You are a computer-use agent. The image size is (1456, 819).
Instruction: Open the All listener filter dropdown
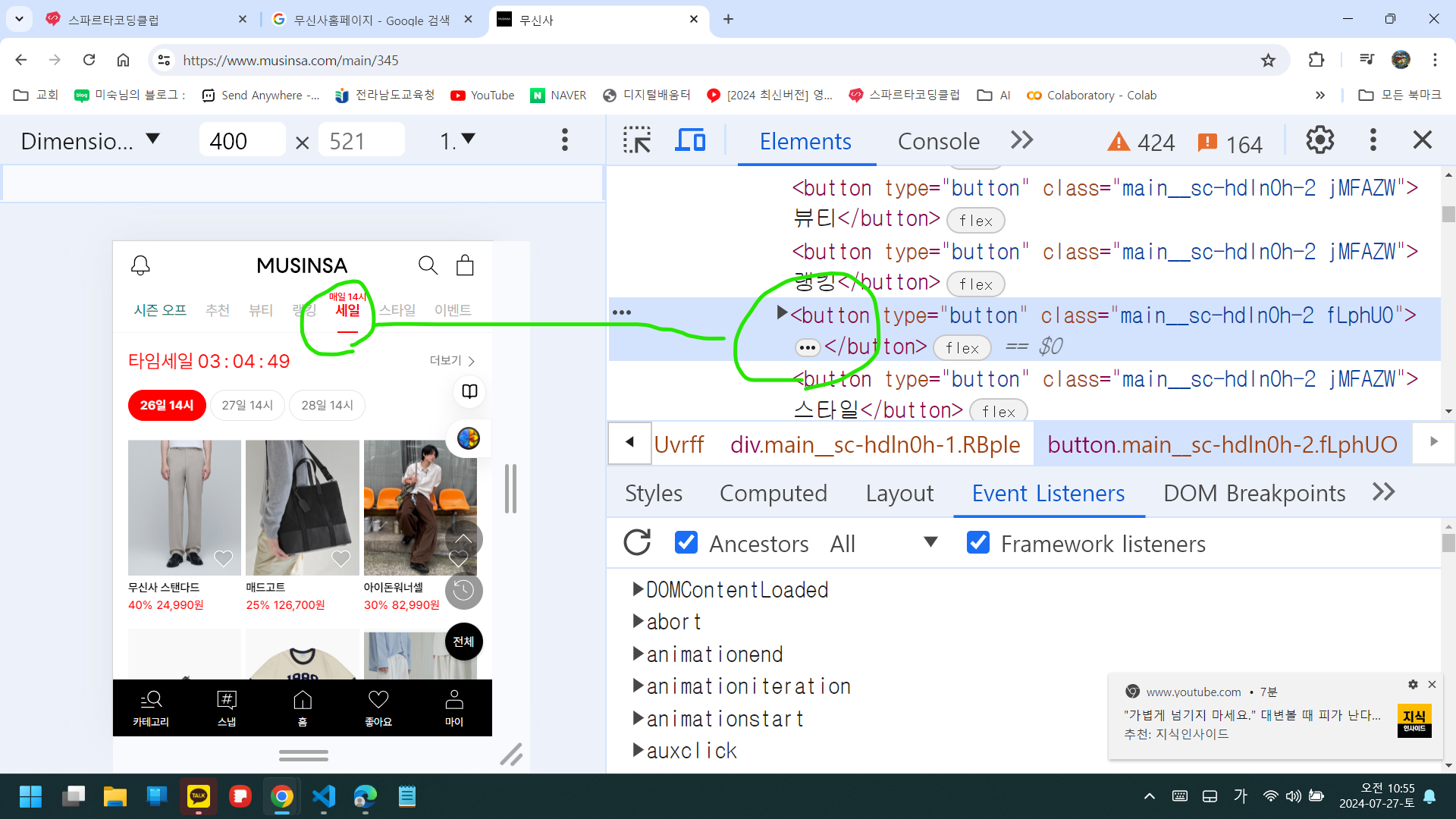[883, 543]
